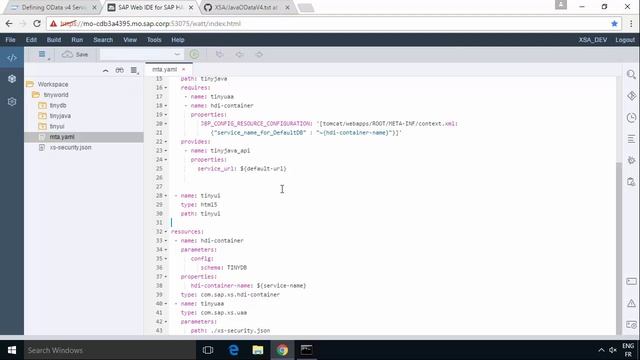
Task: Collapse the file tree using the chevron-up icon
Action: point(106,71)
